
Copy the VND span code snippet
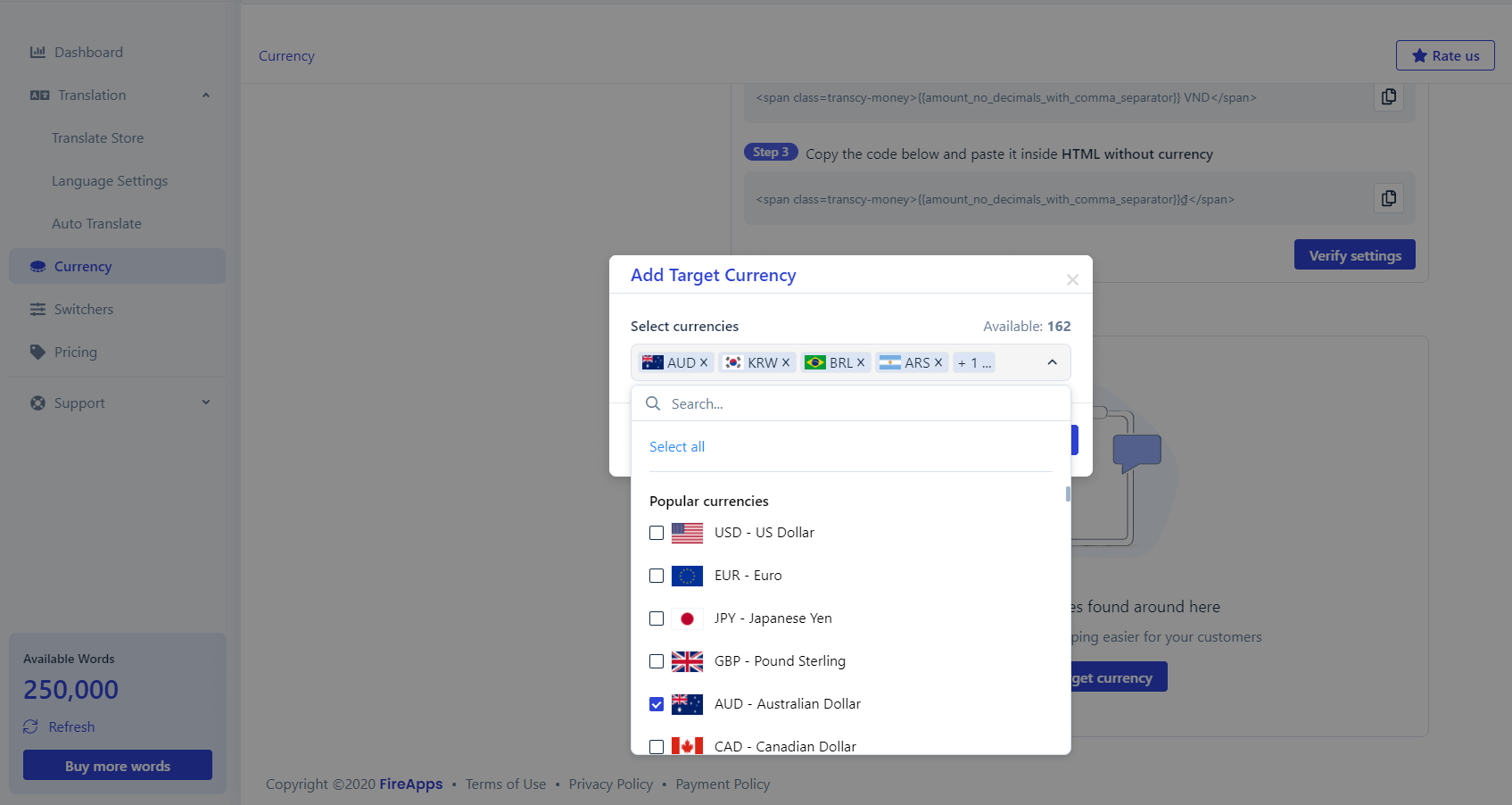pos(1389,96)
